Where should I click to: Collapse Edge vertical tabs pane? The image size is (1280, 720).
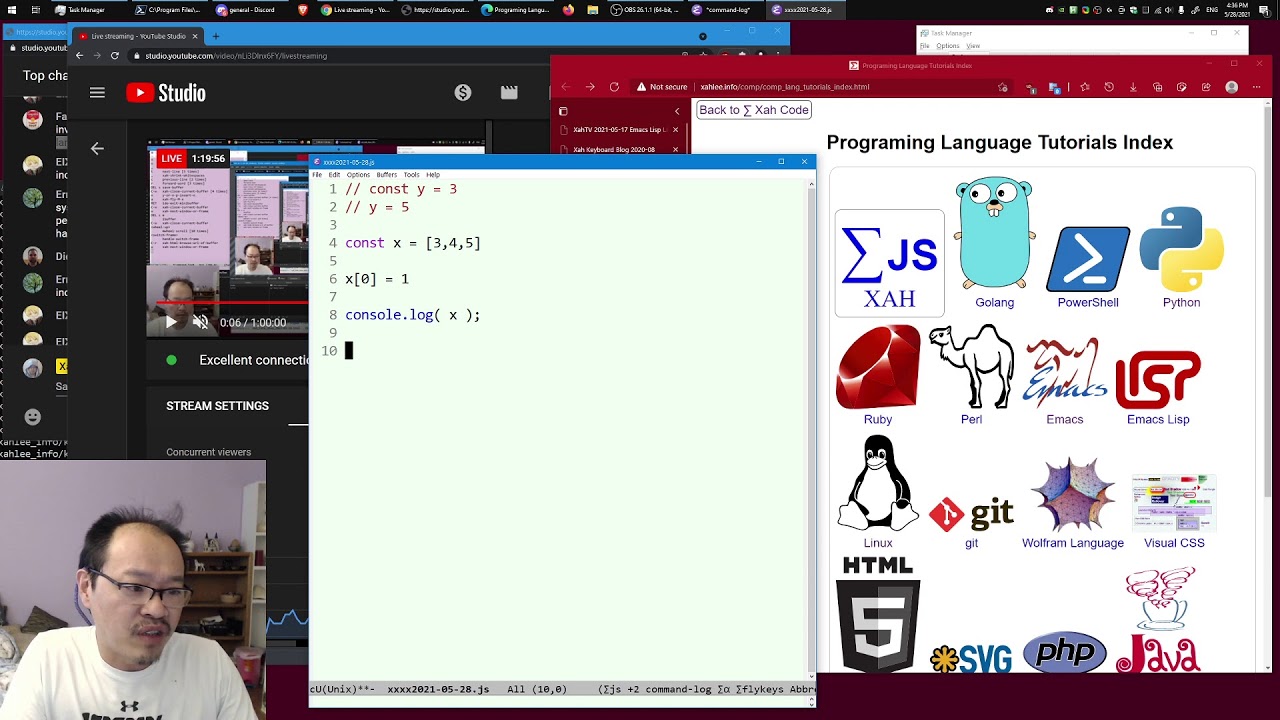677,111
